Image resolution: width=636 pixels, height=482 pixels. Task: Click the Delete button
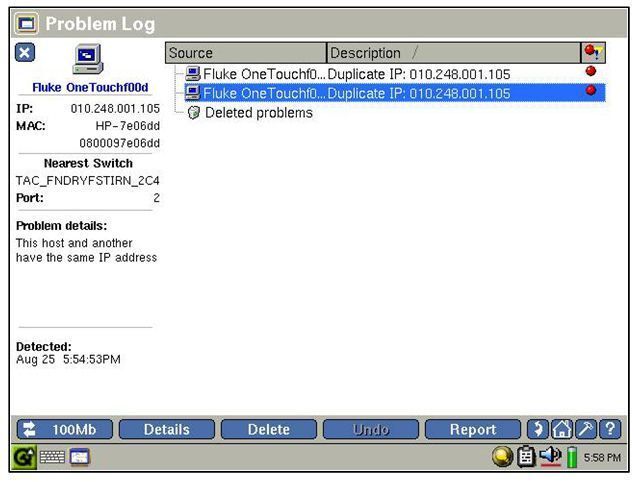tap(269, 429)
